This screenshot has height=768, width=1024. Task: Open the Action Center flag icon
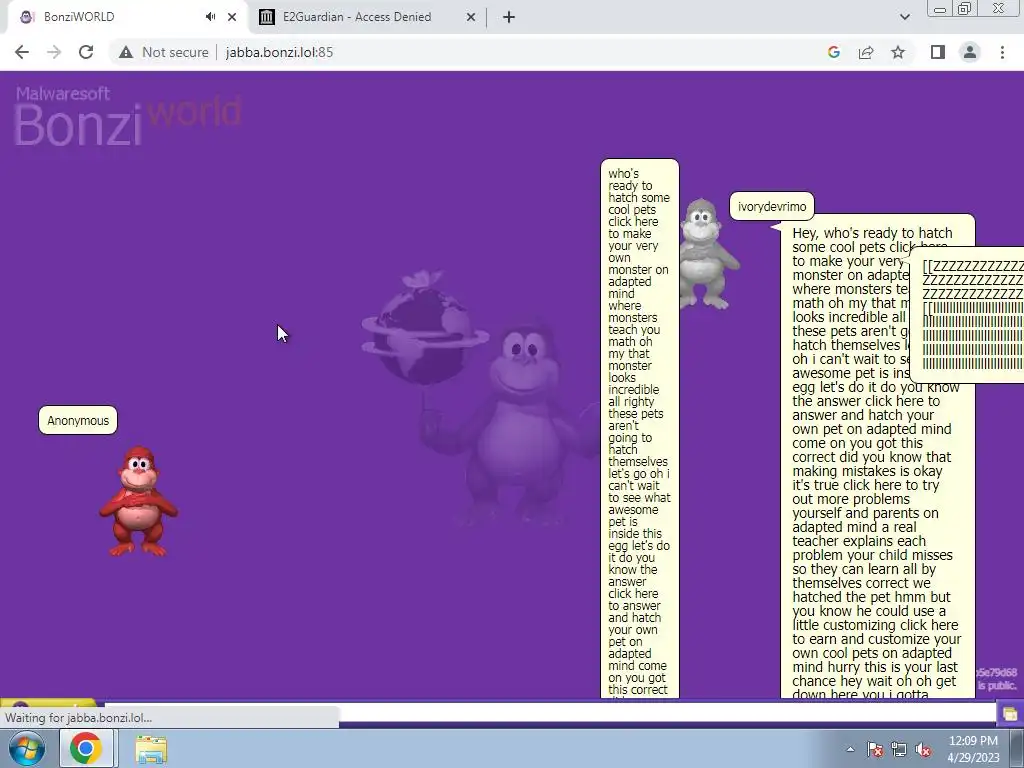point(875,749)
